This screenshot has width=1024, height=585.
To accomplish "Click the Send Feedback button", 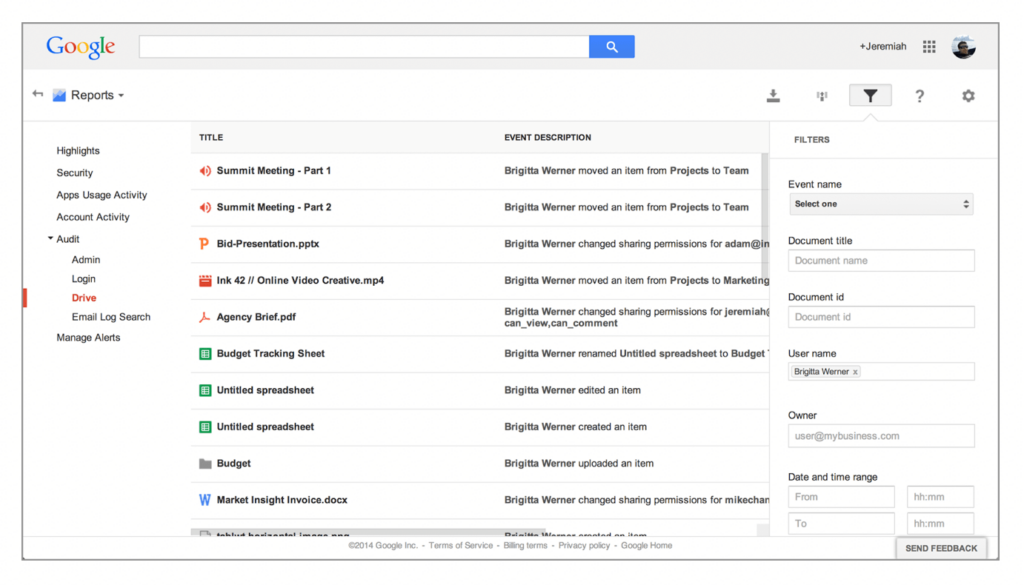I will click(x=940, y=548).
